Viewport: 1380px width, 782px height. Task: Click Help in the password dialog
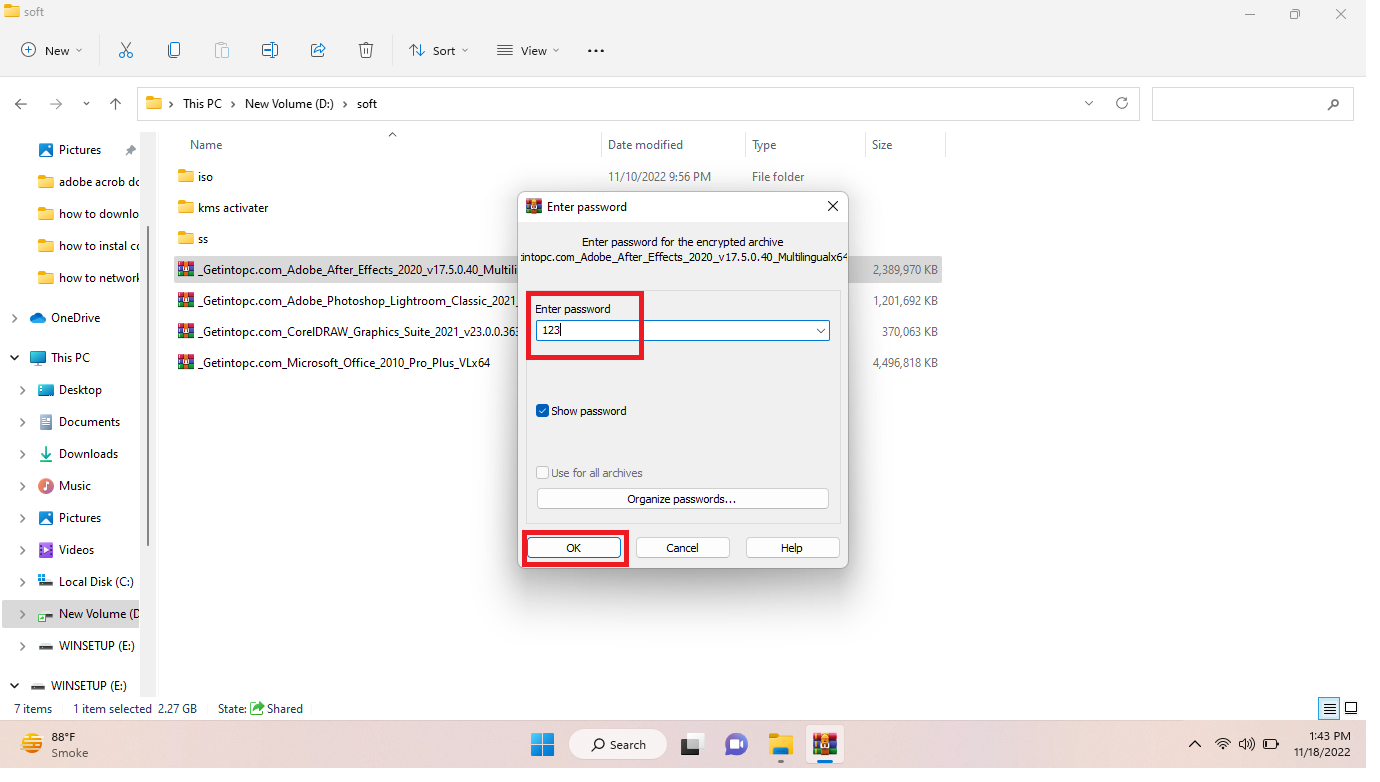click(x=792, y=548)
